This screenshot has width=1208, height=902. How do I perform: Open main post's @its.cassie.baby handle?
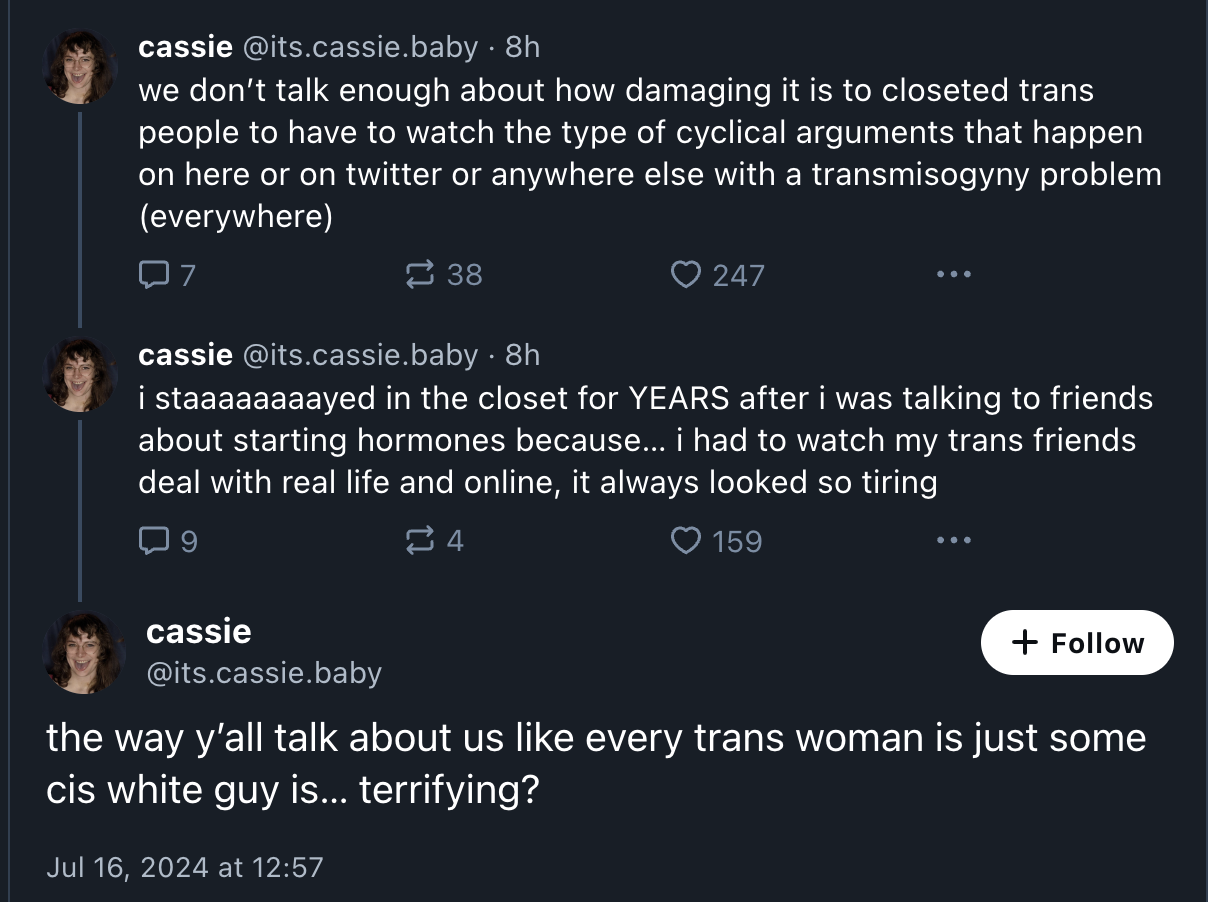264,673
